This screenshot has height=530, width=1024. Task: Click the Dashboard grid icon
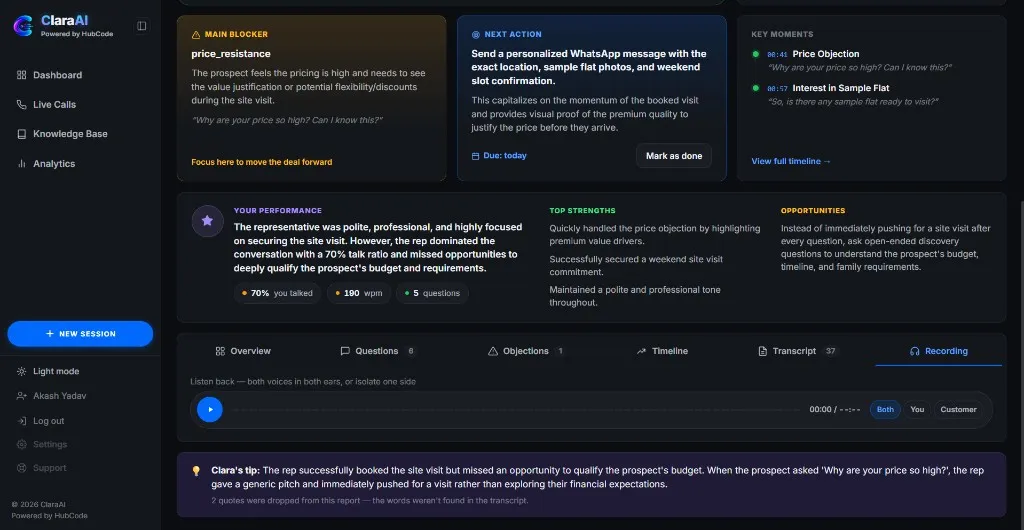point(22,75)
